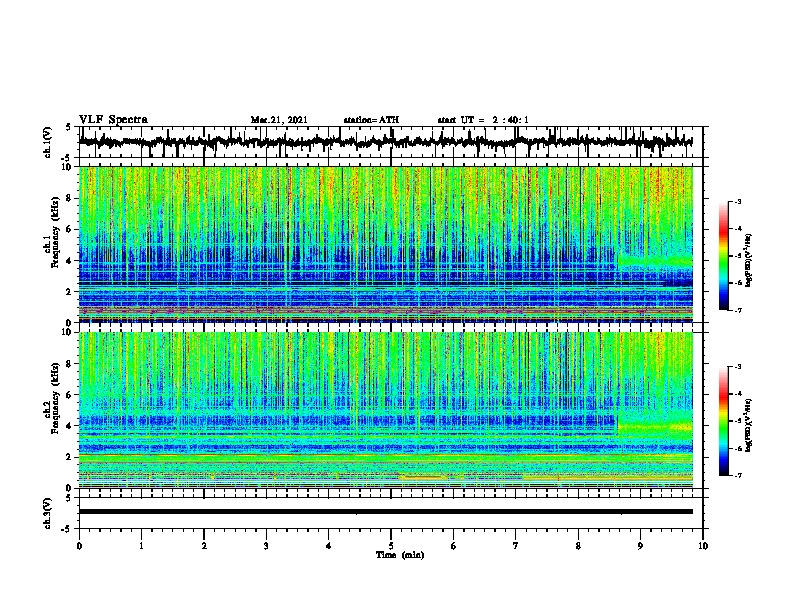Click time axis tick label "4"
This screenshot has width=792, height=612.
tap(328, 546)
